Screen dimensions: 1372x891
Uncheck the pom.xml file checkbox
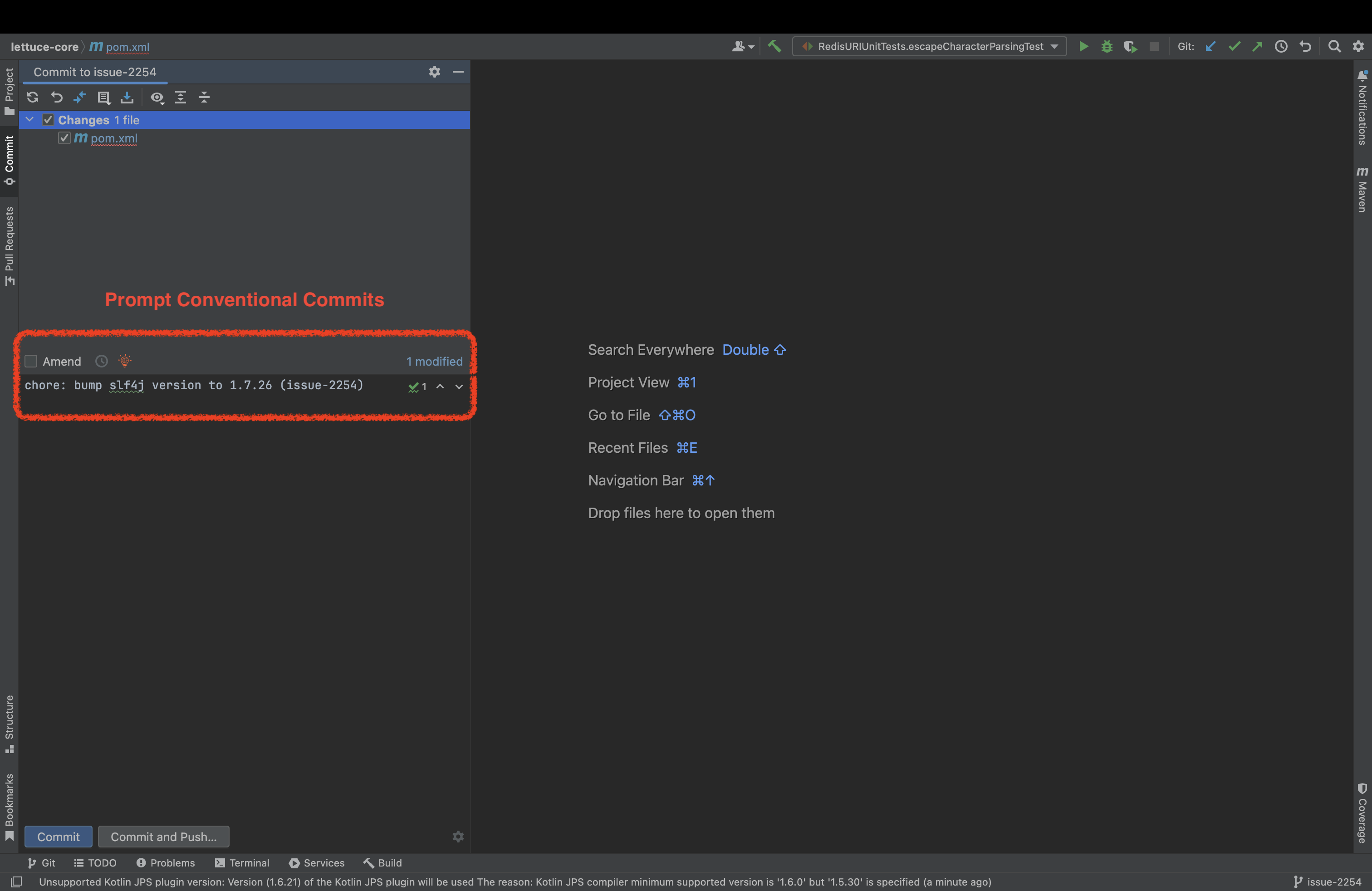64,138
